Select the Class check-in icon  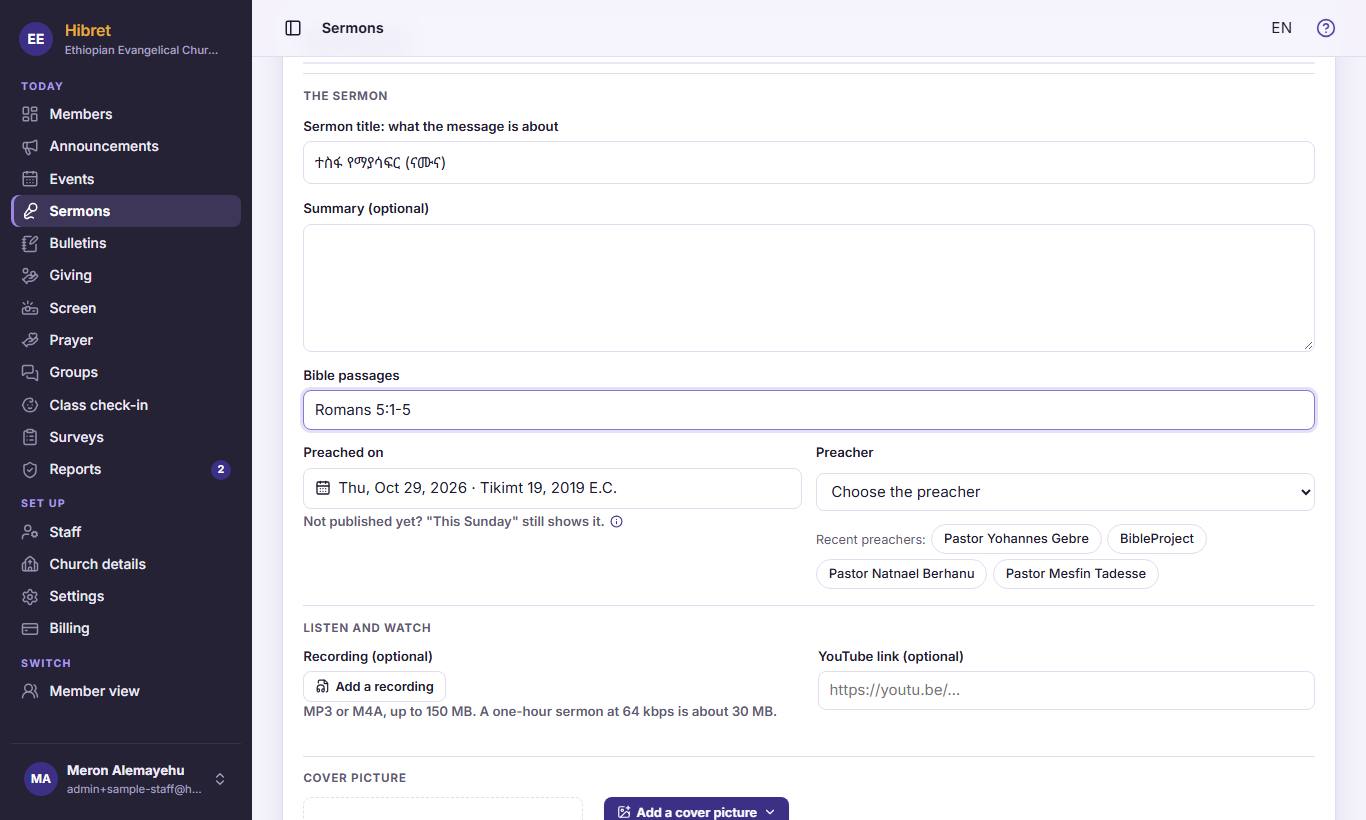[30, 405]
